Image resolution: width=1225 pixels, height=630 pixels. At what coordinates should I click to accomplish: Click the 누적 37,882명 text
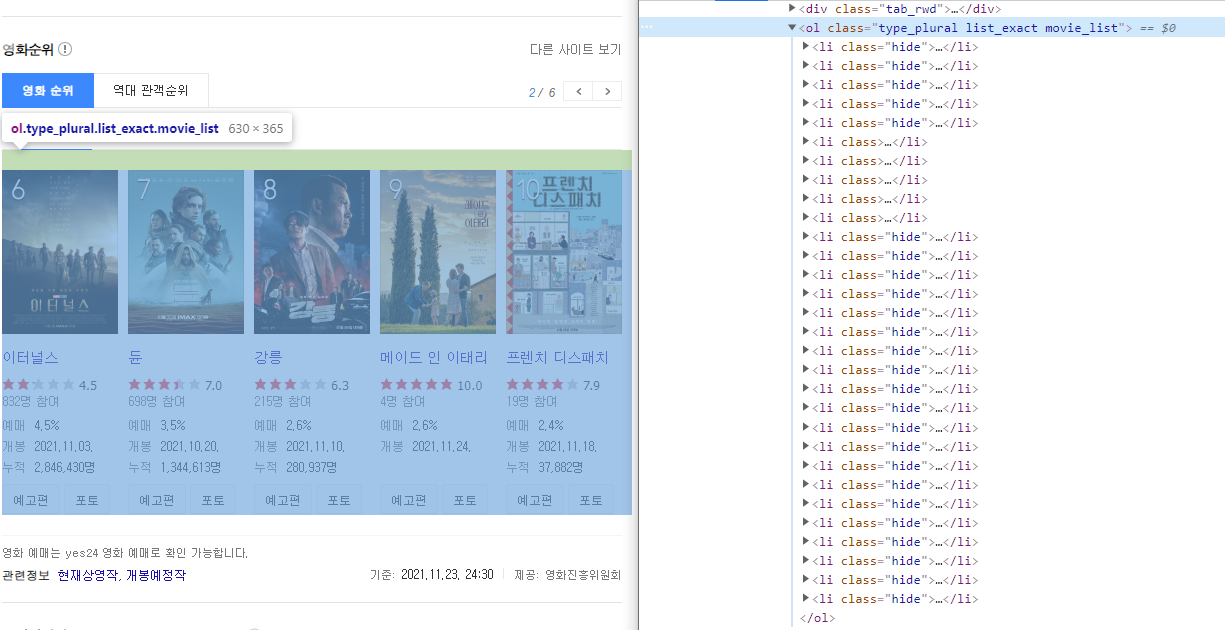point(544,467)
